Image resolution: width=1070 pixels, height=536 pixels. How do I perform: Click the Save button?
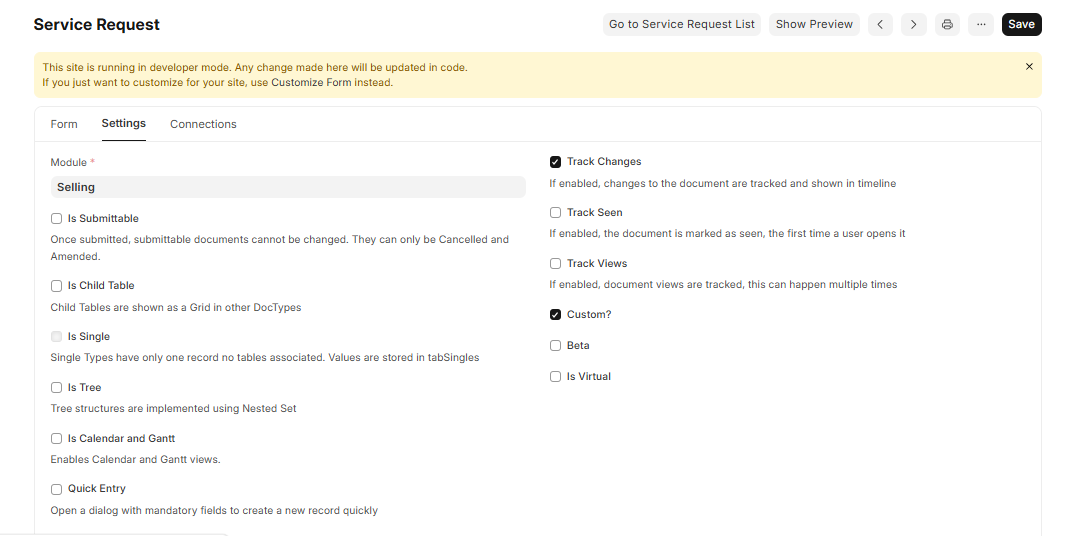[x=1021, y=24]
